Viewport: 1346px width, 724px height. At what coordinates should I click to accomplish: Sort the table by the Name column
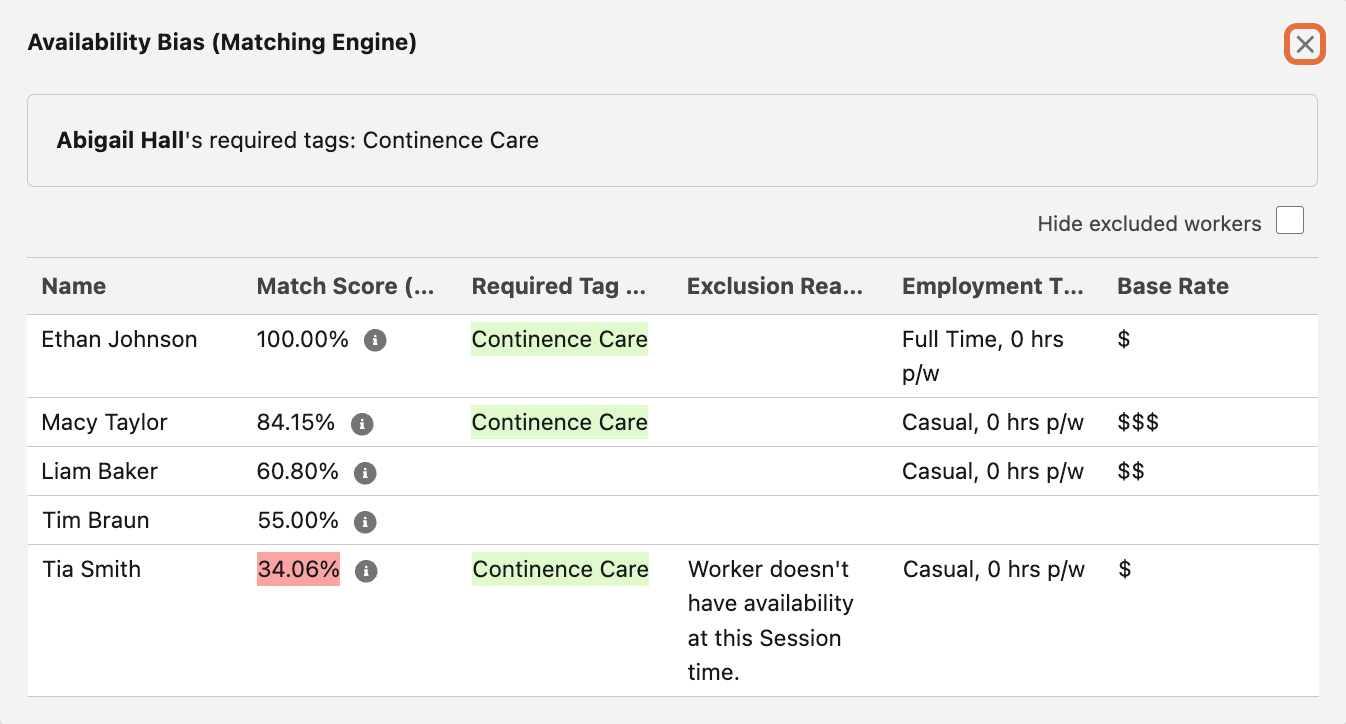[x=73, y=286]
